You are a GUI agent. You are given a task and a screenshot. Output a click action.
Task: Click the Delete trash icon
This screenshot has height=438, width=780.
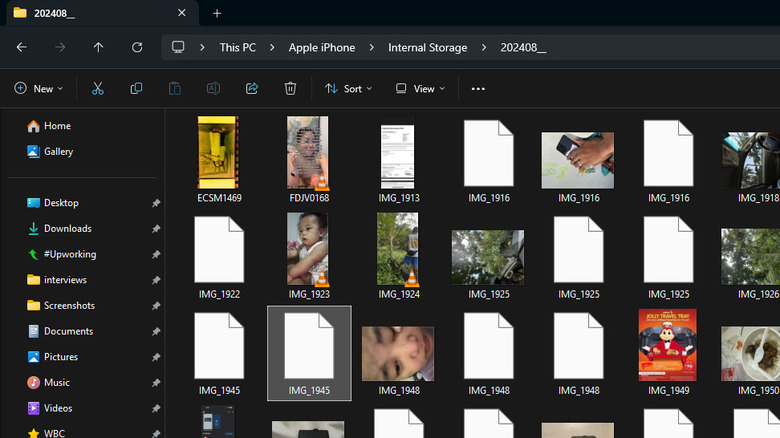click(290, 88)
